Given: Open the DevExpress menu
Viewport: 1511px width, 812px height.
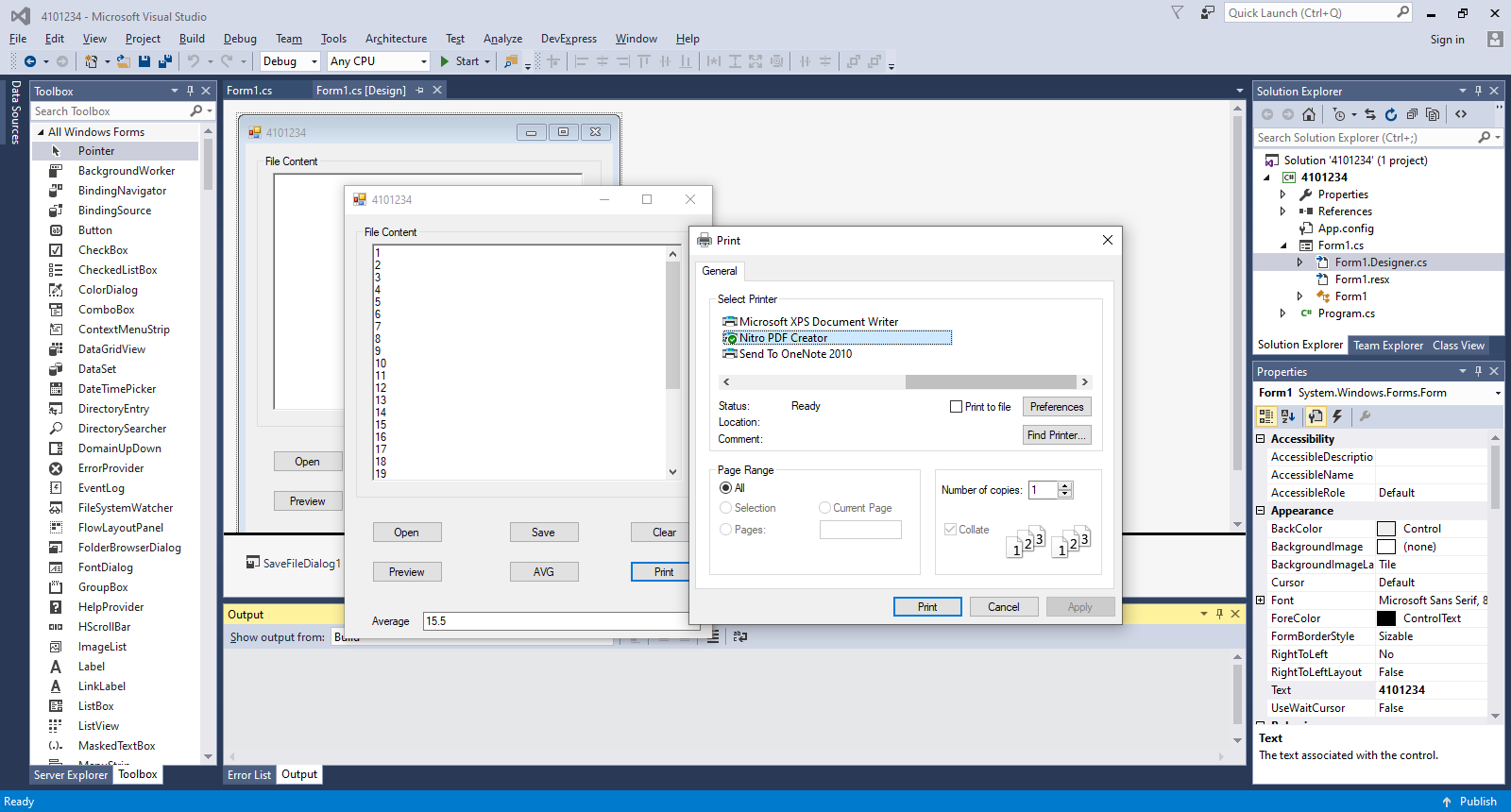Looking at the screenshot, I should 569,39.
